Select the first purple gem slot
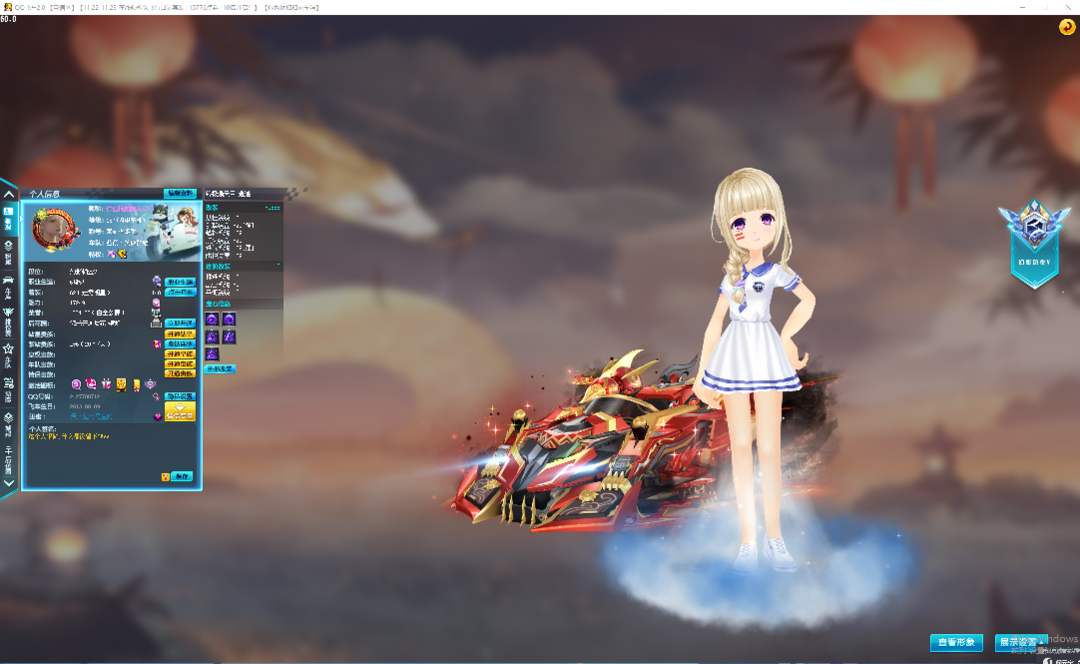Screen dimensions: 1080x664 point(212,319)
